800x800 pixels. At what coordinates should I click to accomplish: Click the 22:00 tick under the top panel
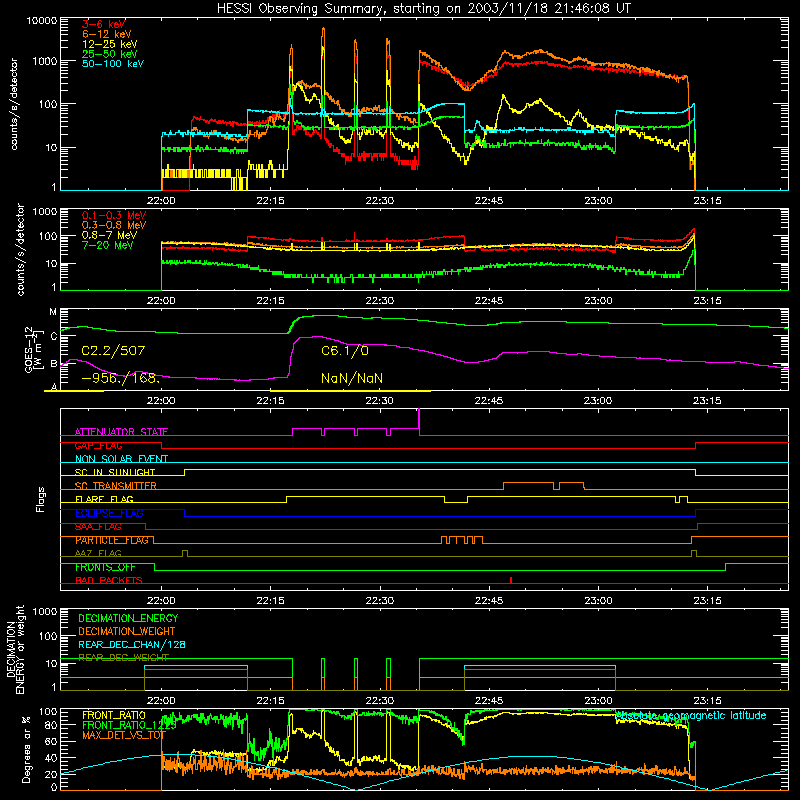(161, 201)
